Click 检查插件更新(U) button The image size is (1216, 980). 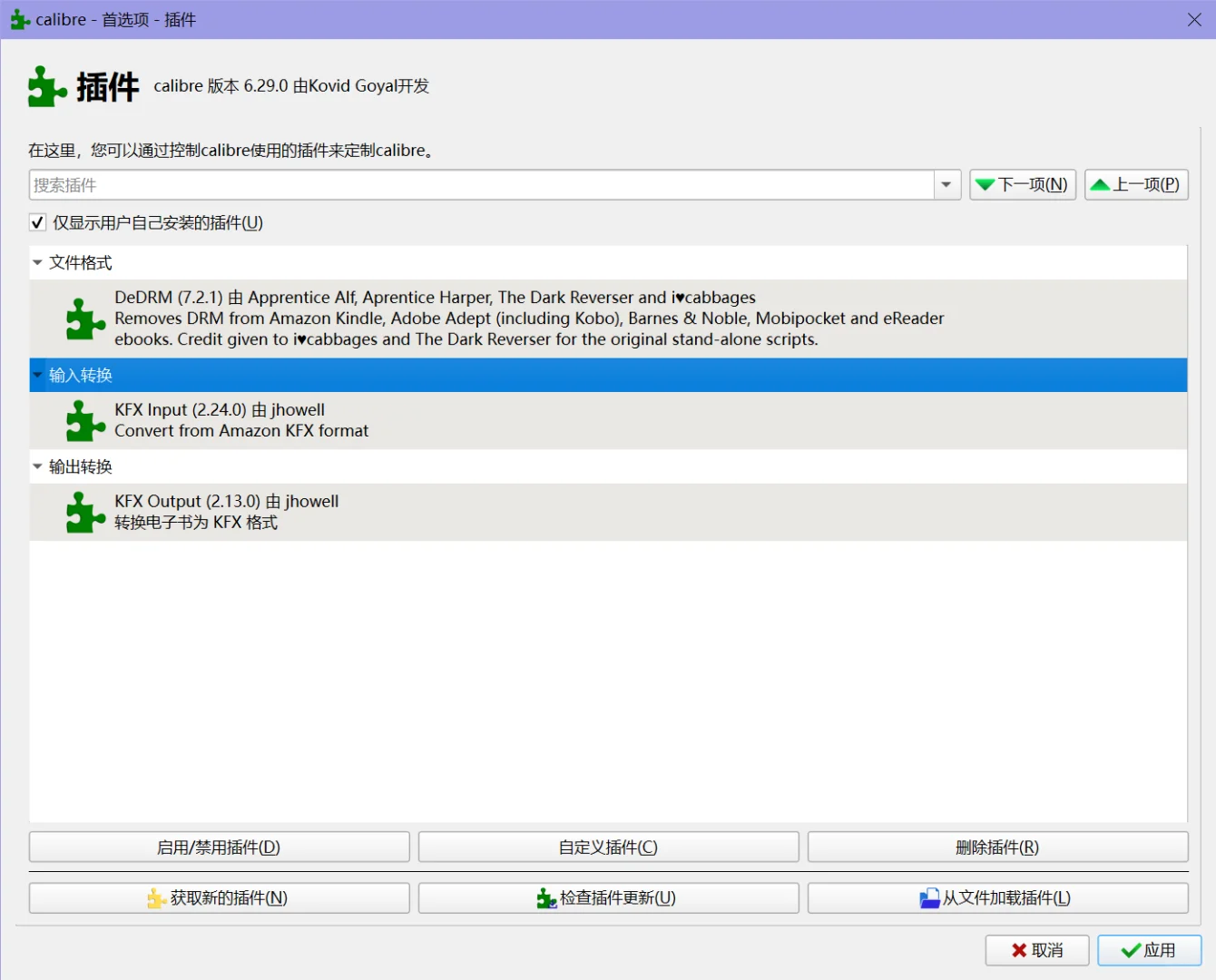pos(609,898)
